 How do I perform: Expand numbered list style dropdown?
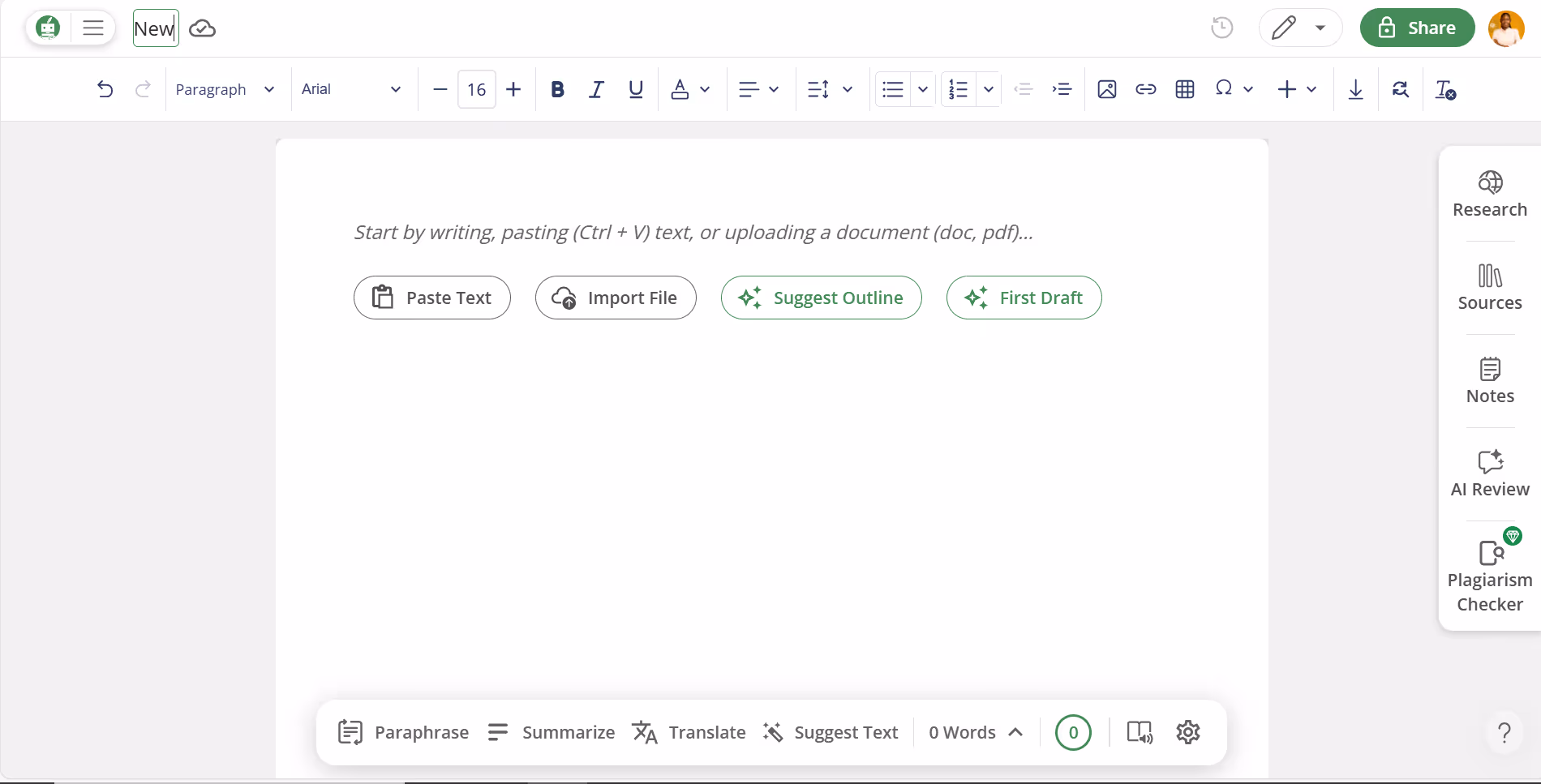989,89
